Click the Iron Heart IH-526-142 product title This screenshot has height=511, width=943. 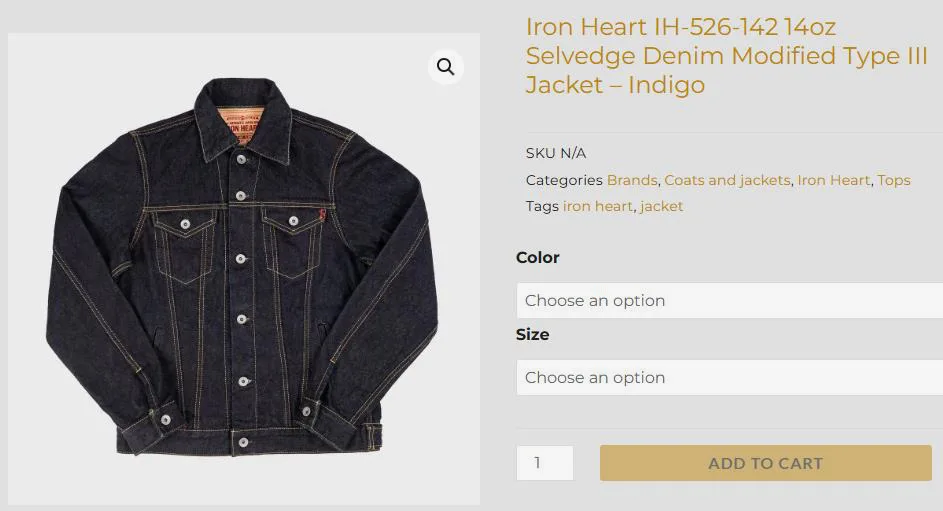tap(726, 56)
